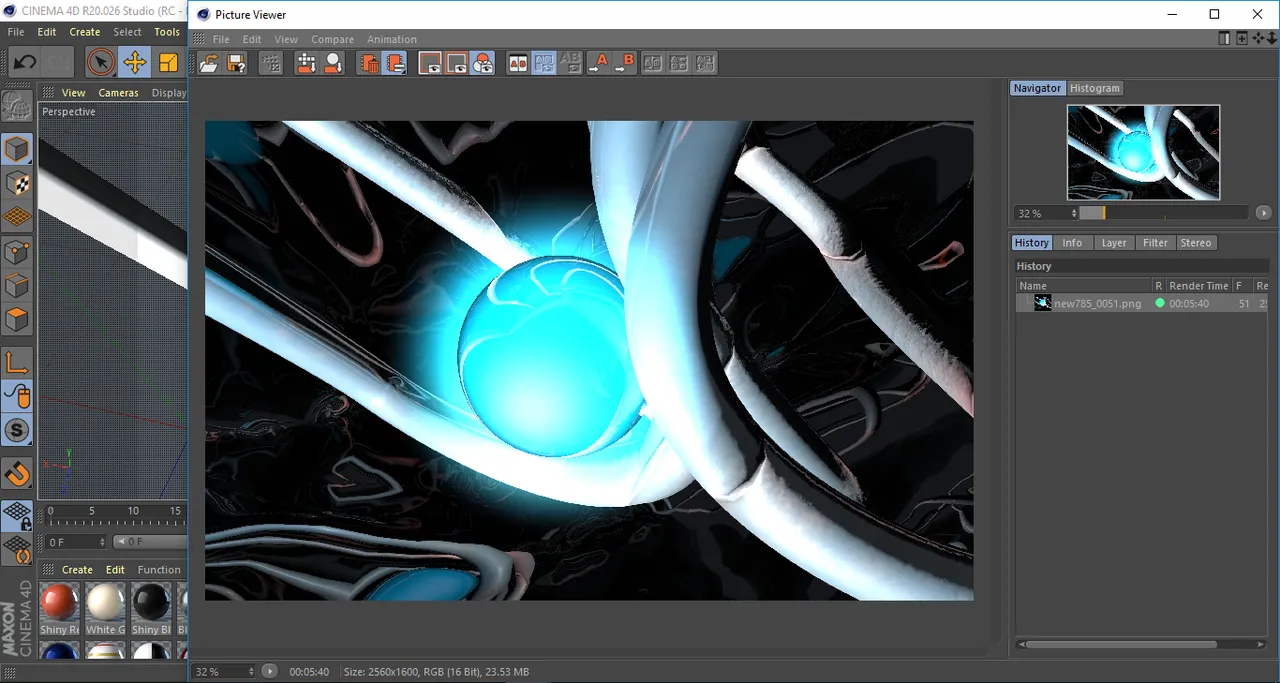
Task: Select Edges mode cube icon
Action: [17, 286]
